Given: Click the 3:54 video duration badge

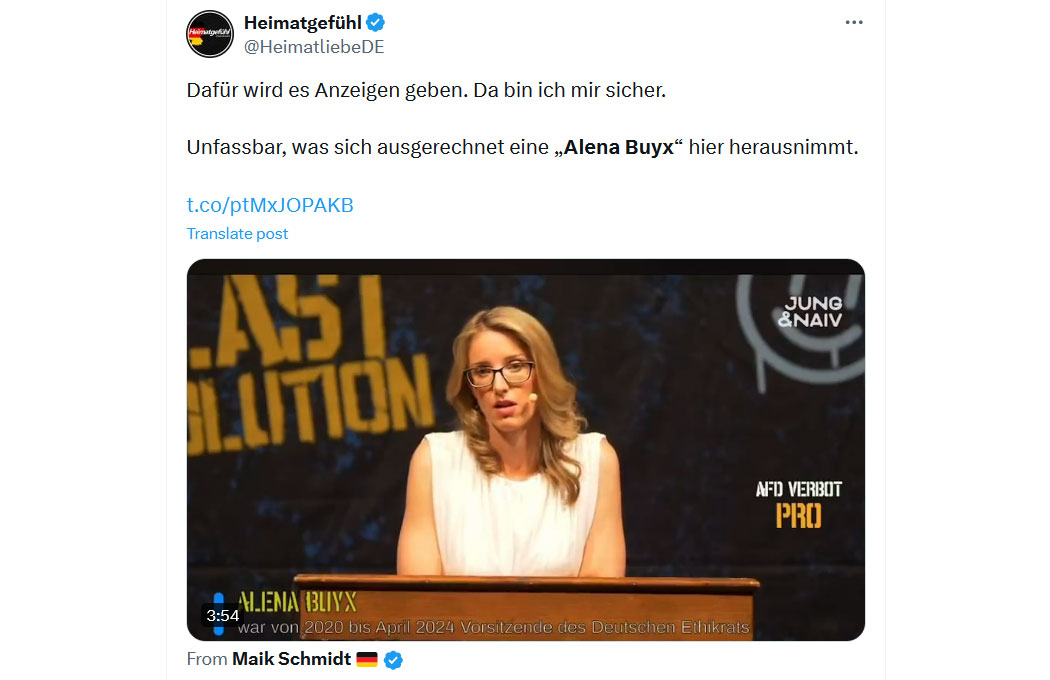Looking at the screenshot, I should click(x=223, y=616).
